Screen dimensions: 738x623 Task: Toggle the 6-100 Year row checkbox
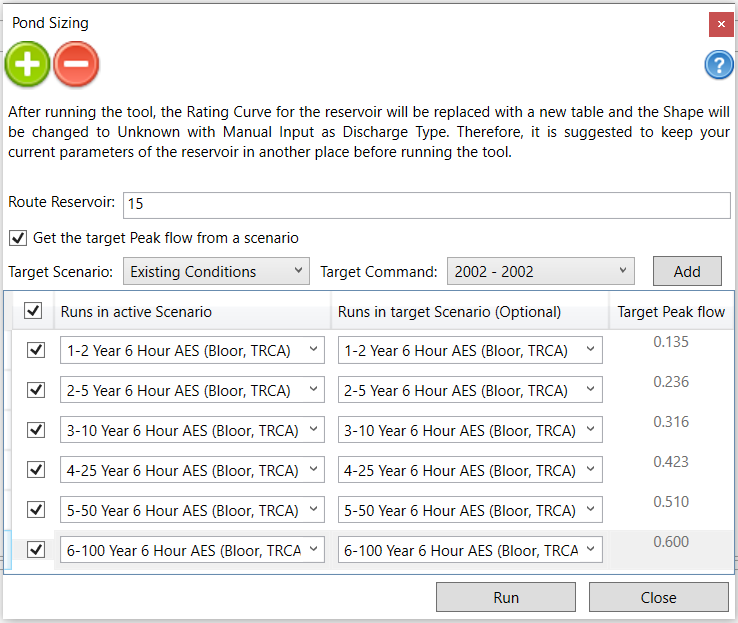coord(36,550)
